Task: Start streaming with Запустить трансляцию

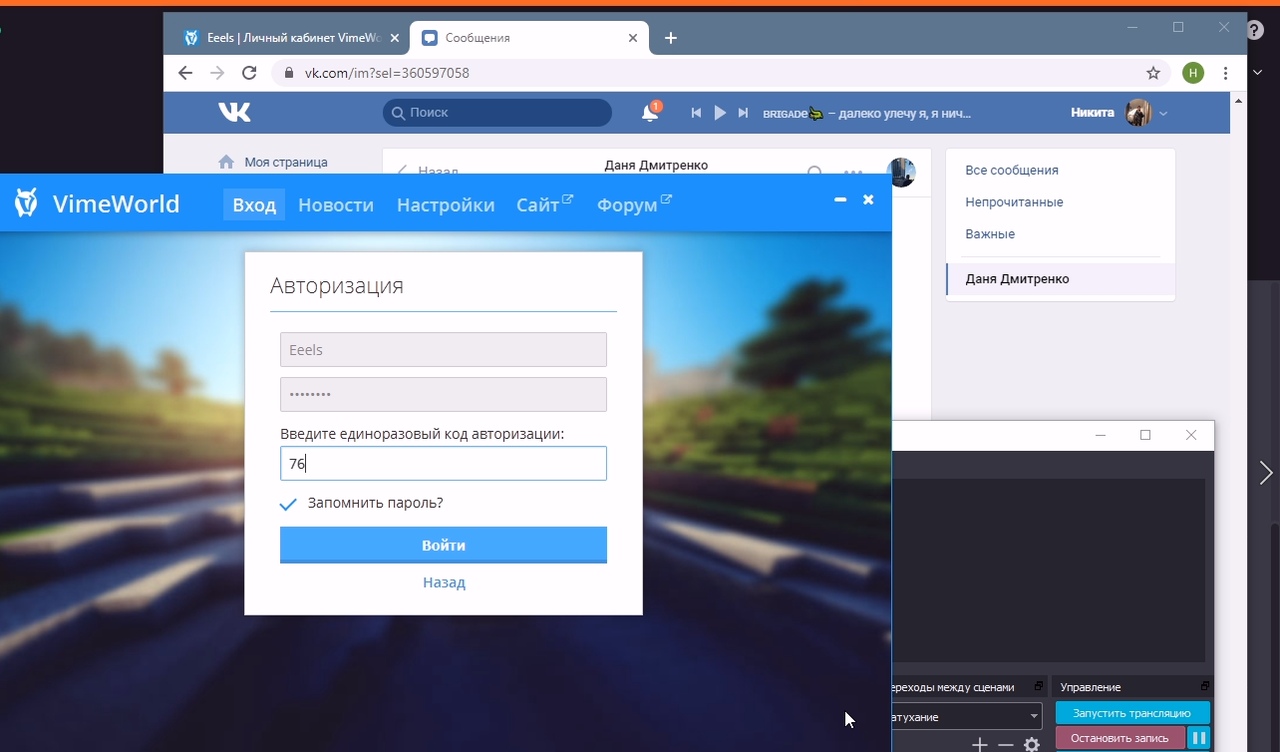Action: 1132,713
